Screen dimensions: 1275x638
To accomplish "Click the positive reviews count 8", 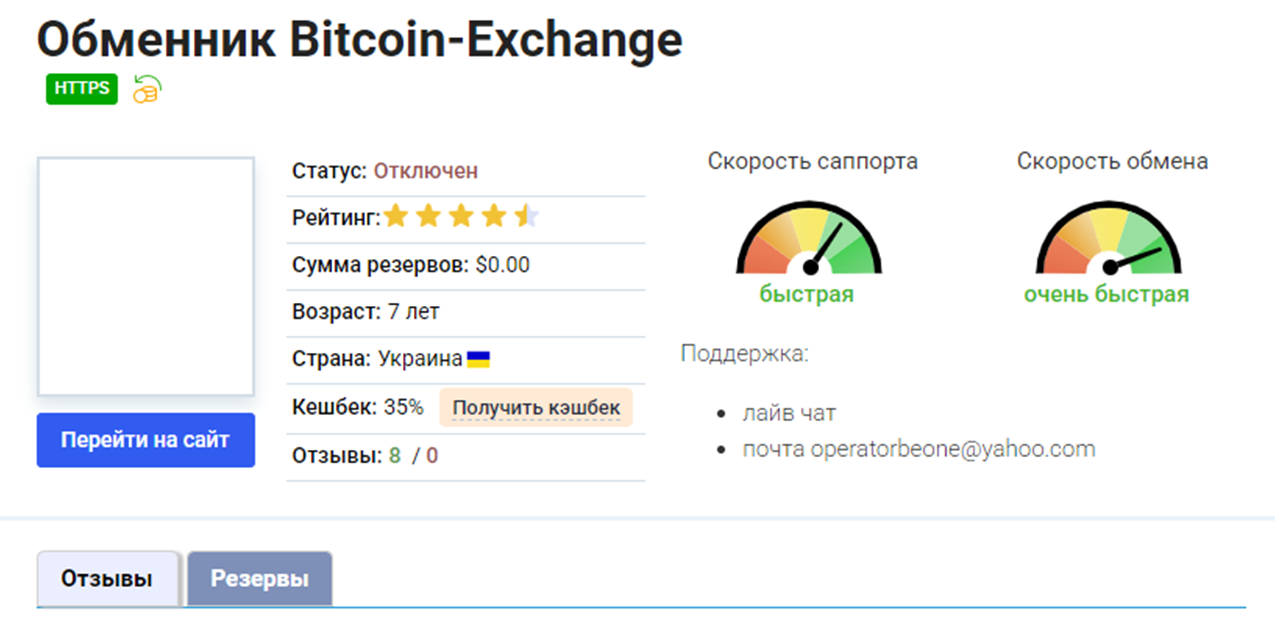I will point(395,456).
